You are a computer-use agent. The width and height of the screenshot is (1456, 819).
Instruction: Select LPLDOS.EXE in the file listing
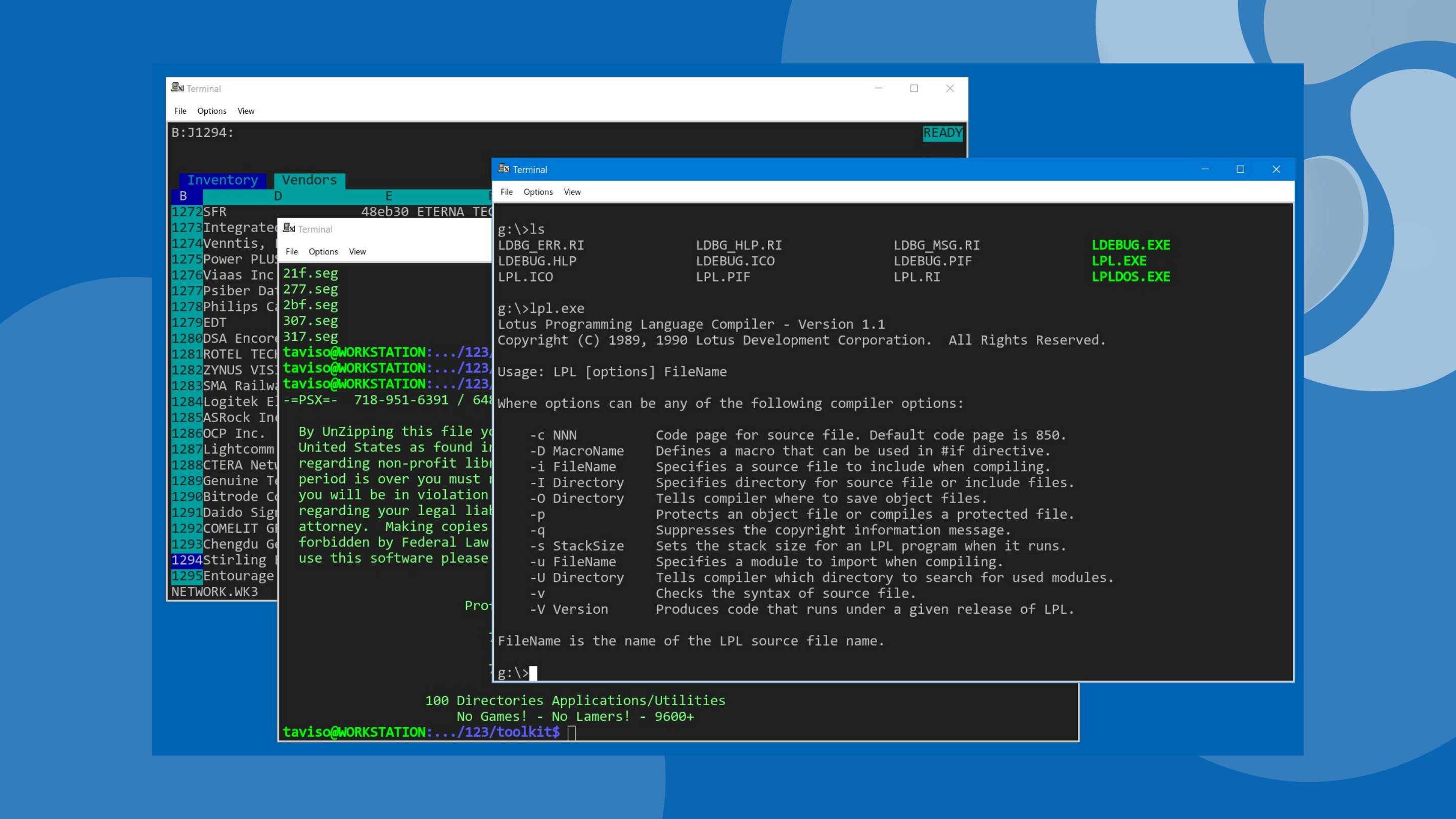(1130, 277)
